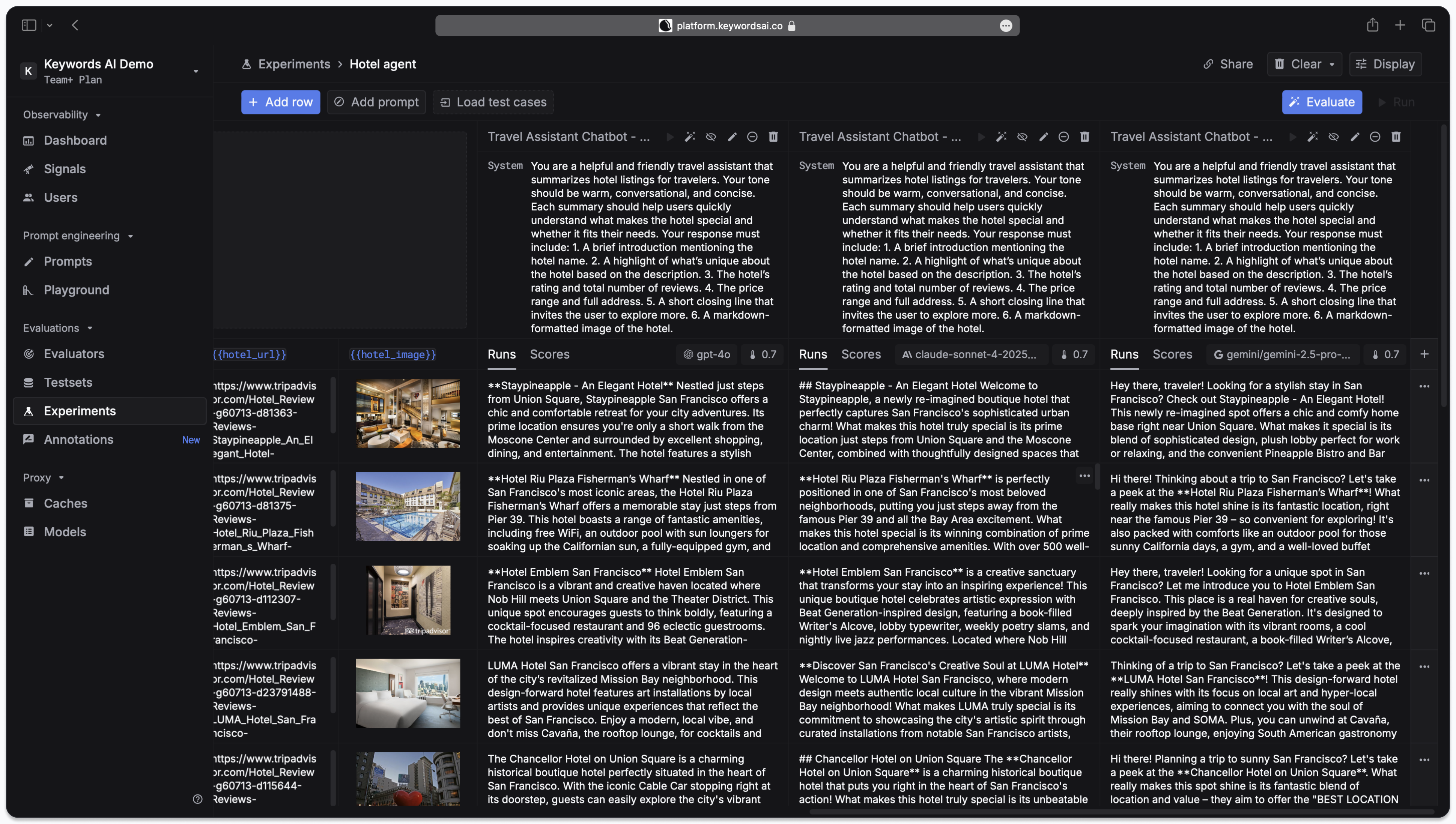Image resolution: width=1456 pixels, height=824 pixels.
Task: Delete the claude-sonnet prompt column
Action: tap(1084, 137)
